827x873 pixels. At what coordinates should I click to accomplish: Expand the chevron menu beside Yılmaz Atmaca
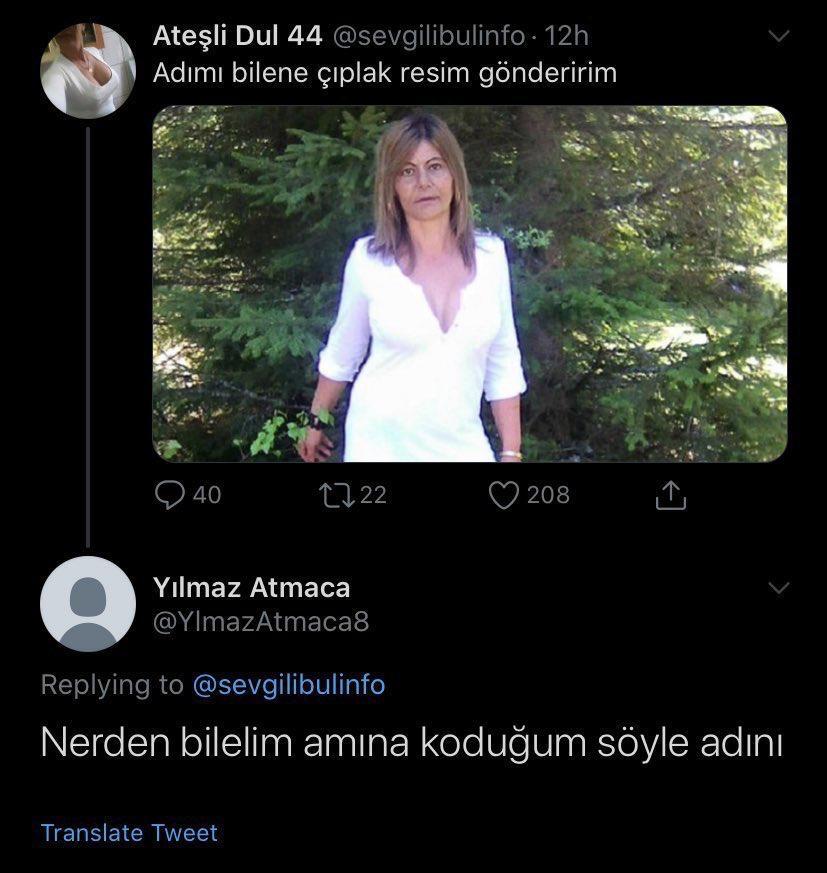pos(777,587)
